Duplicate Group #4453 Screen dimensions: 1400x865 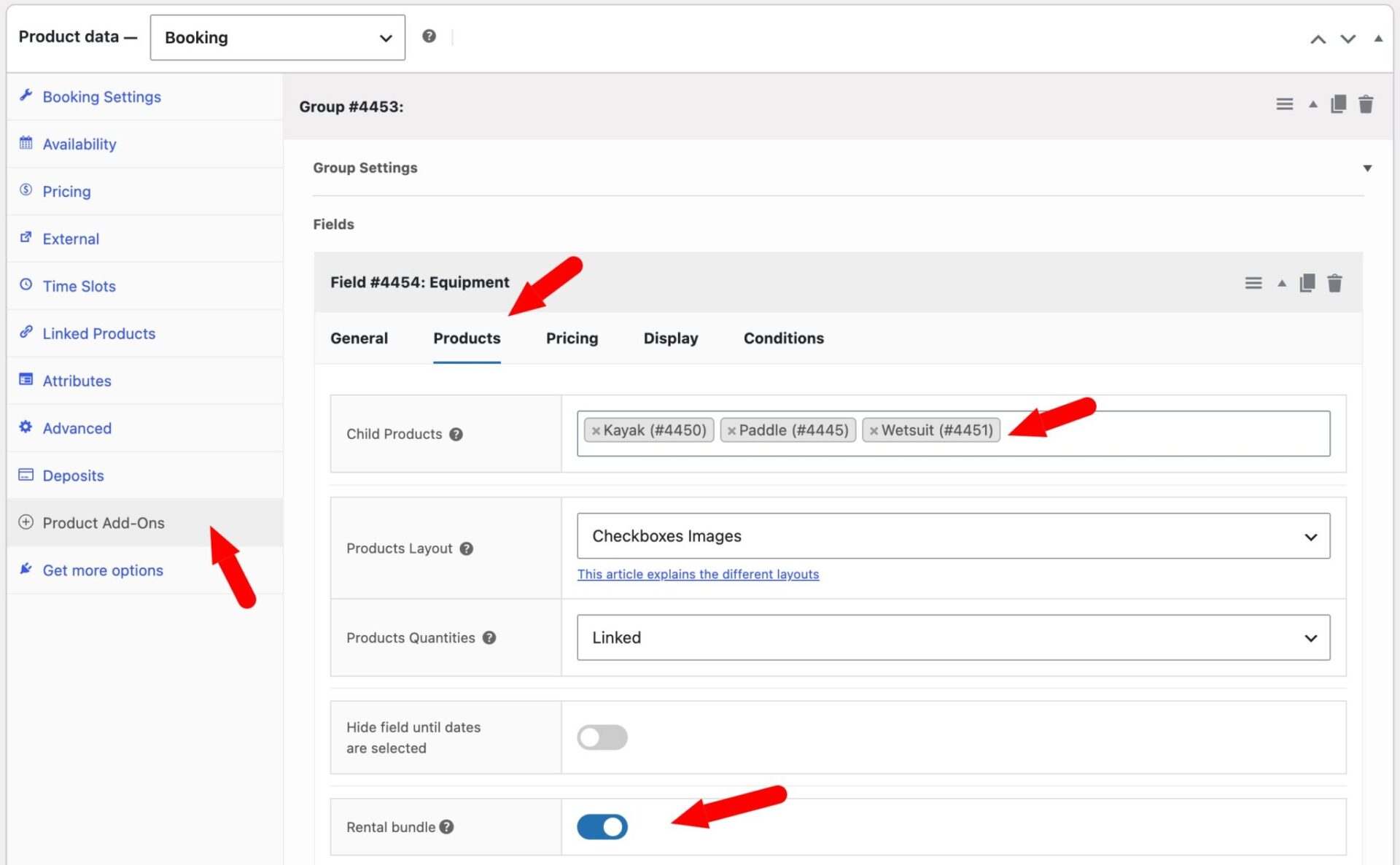click(1338, 104)
